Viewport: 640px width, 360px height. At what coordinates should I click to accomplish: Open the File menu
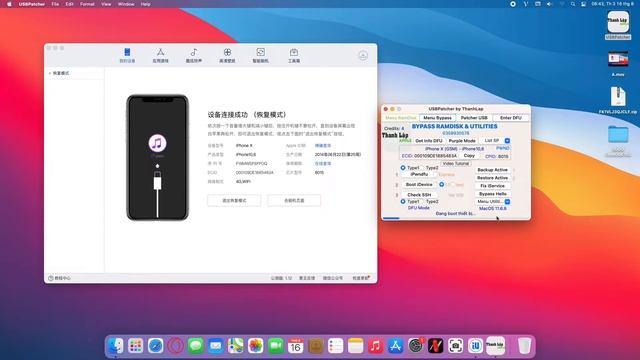(55, 4)
